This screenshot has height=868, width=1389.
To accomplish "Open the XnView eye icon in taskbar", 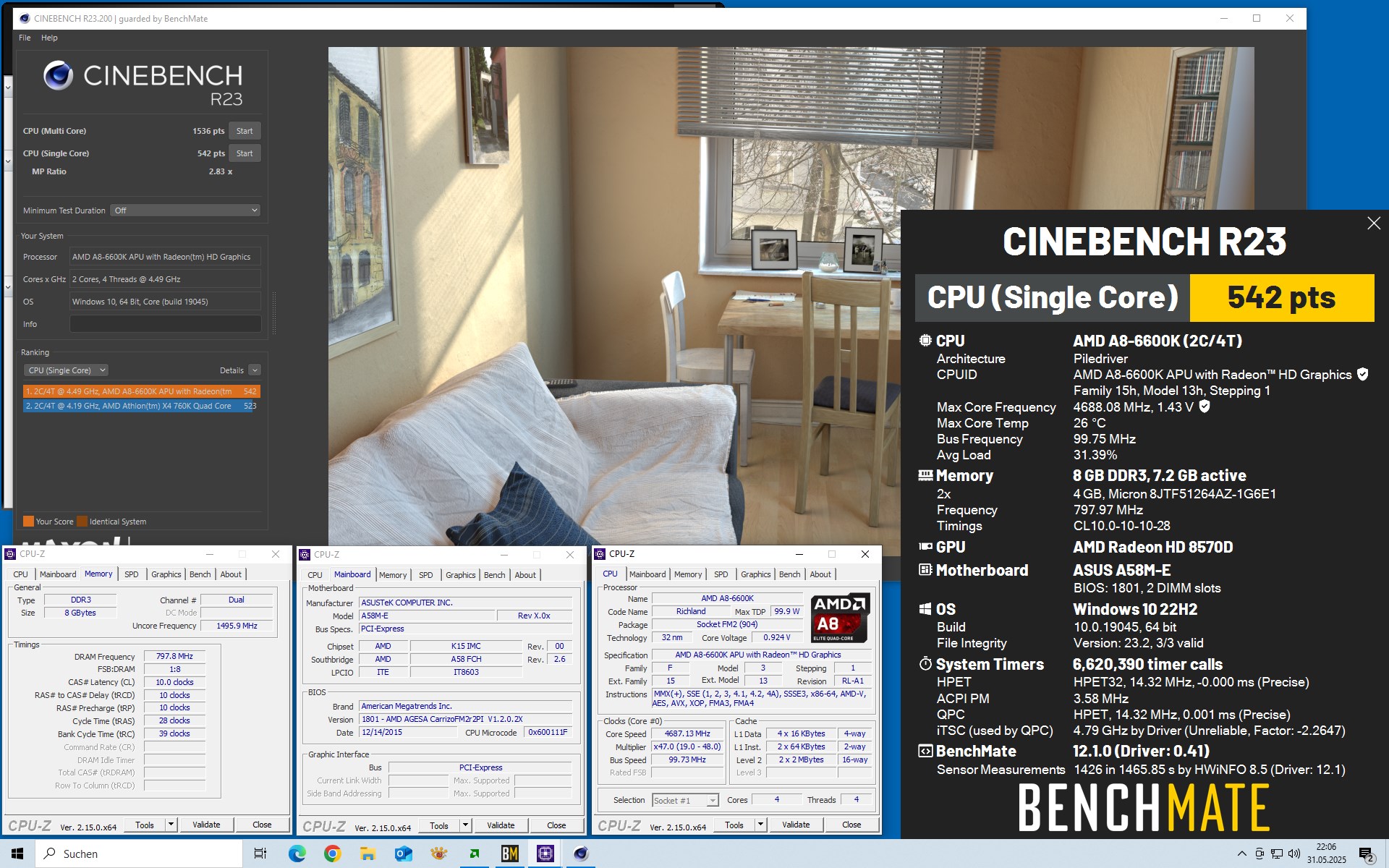I will click(x=438, y=854).
